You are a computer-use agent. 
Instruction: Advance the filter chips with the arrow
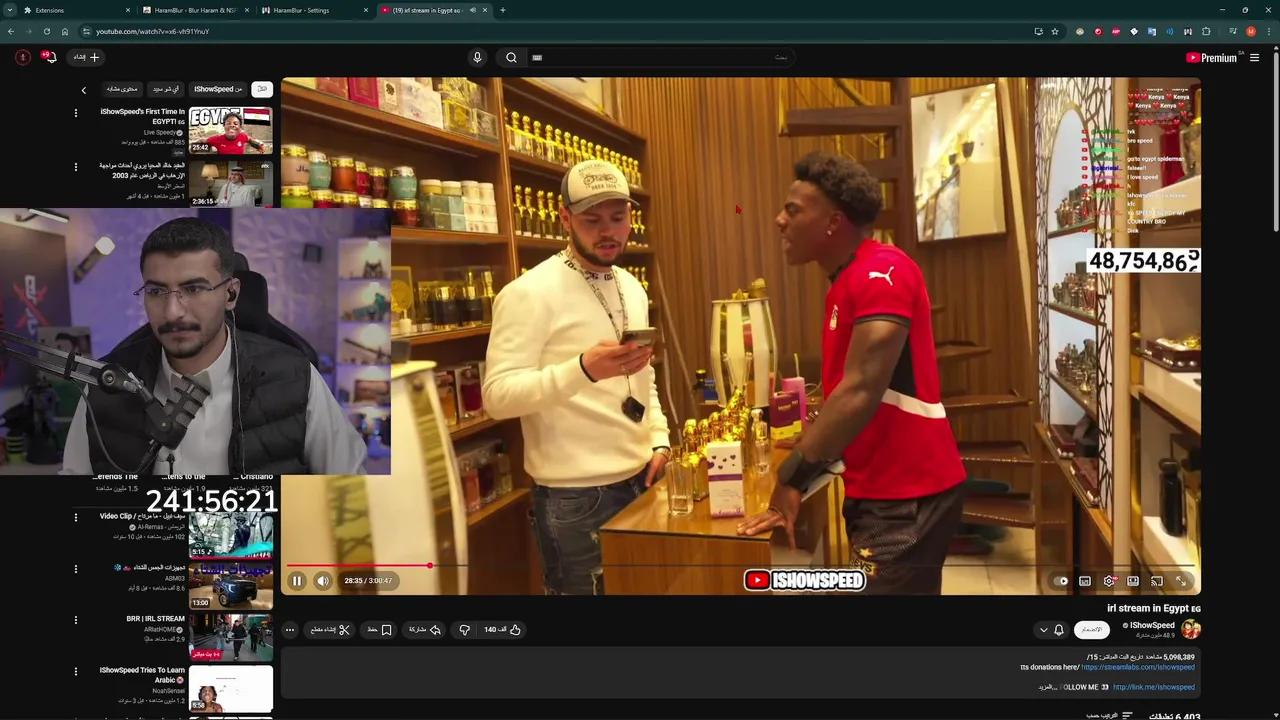tap(84, 90)
